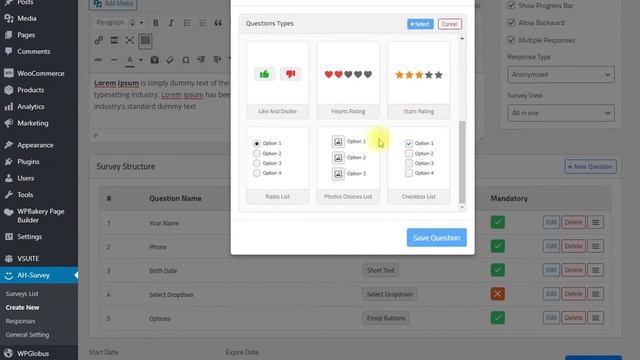
Task: Select the Checkbox List question type
Action: [x=418, y=165]
